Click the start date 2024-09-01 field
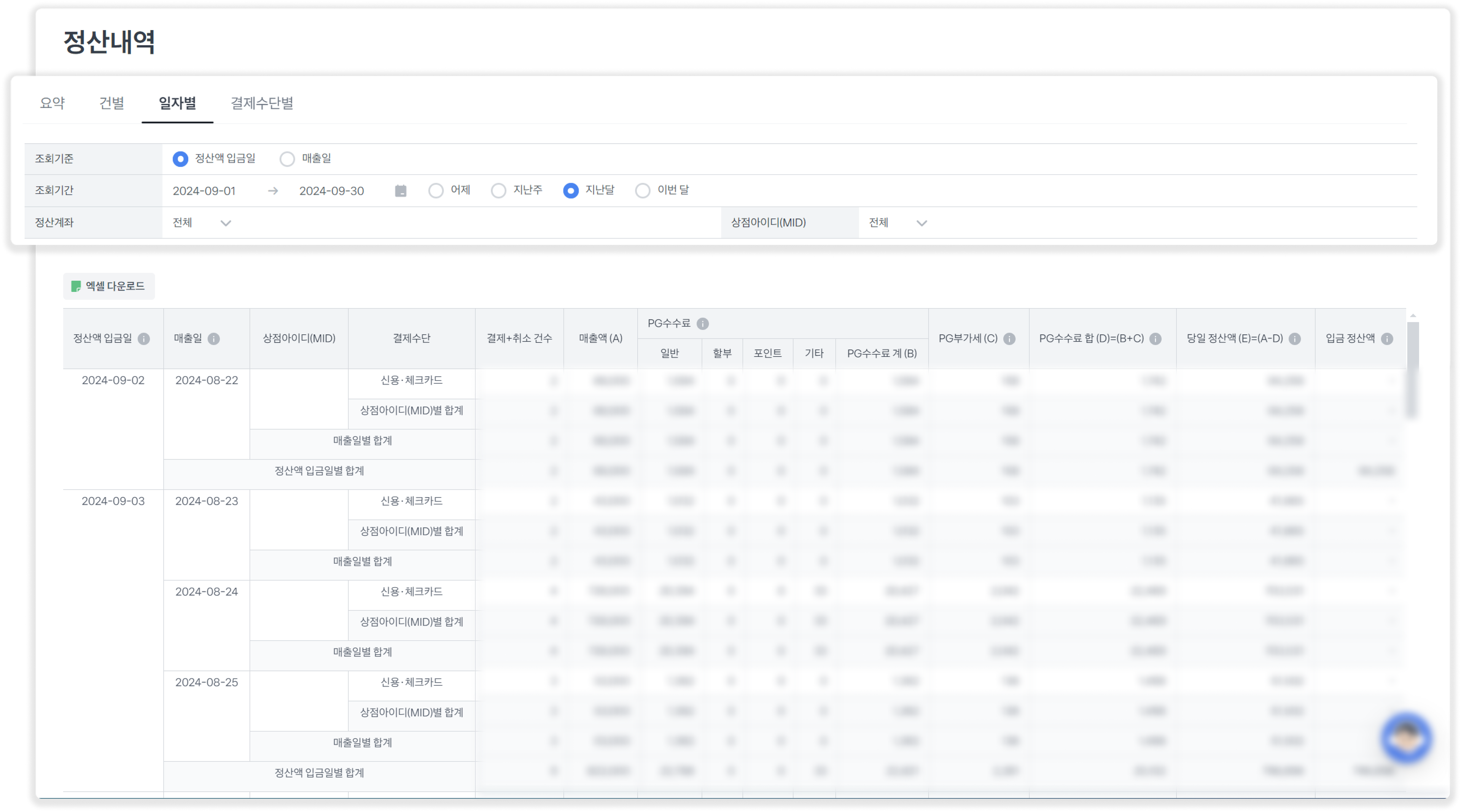 [204, 191]
